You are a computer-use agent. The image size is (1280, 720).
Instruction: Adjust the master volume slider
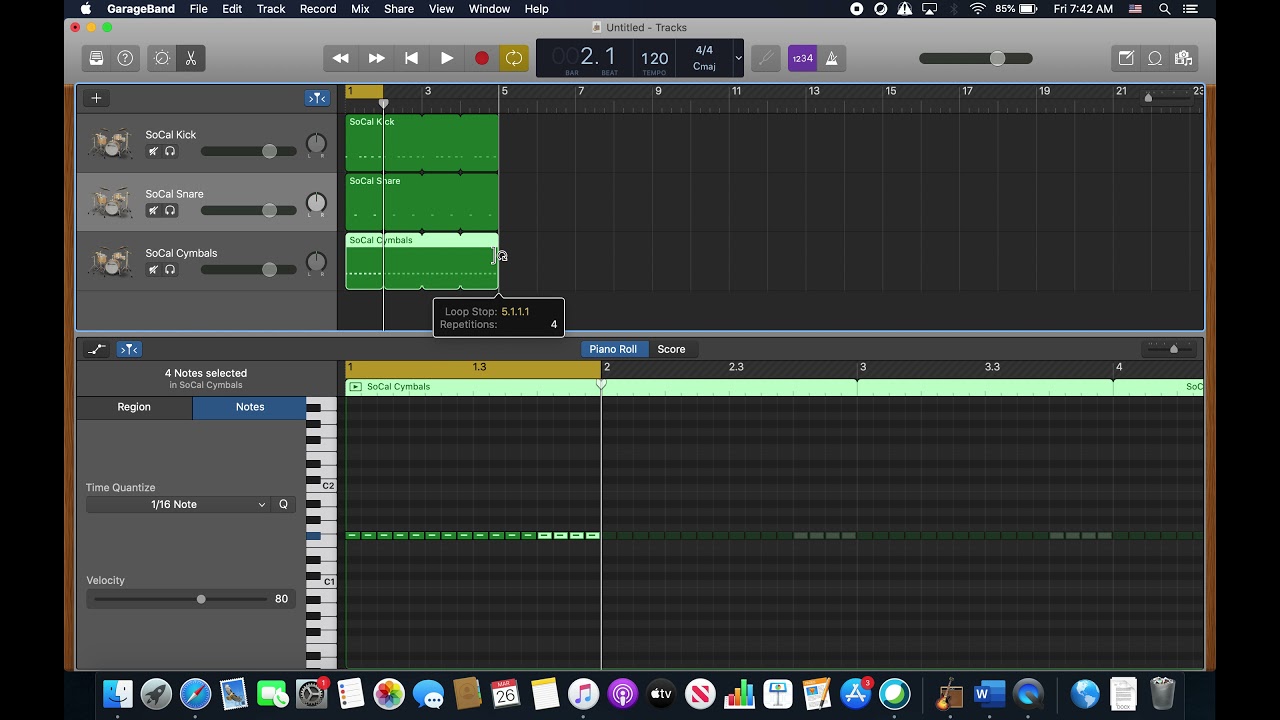point(975,58)
